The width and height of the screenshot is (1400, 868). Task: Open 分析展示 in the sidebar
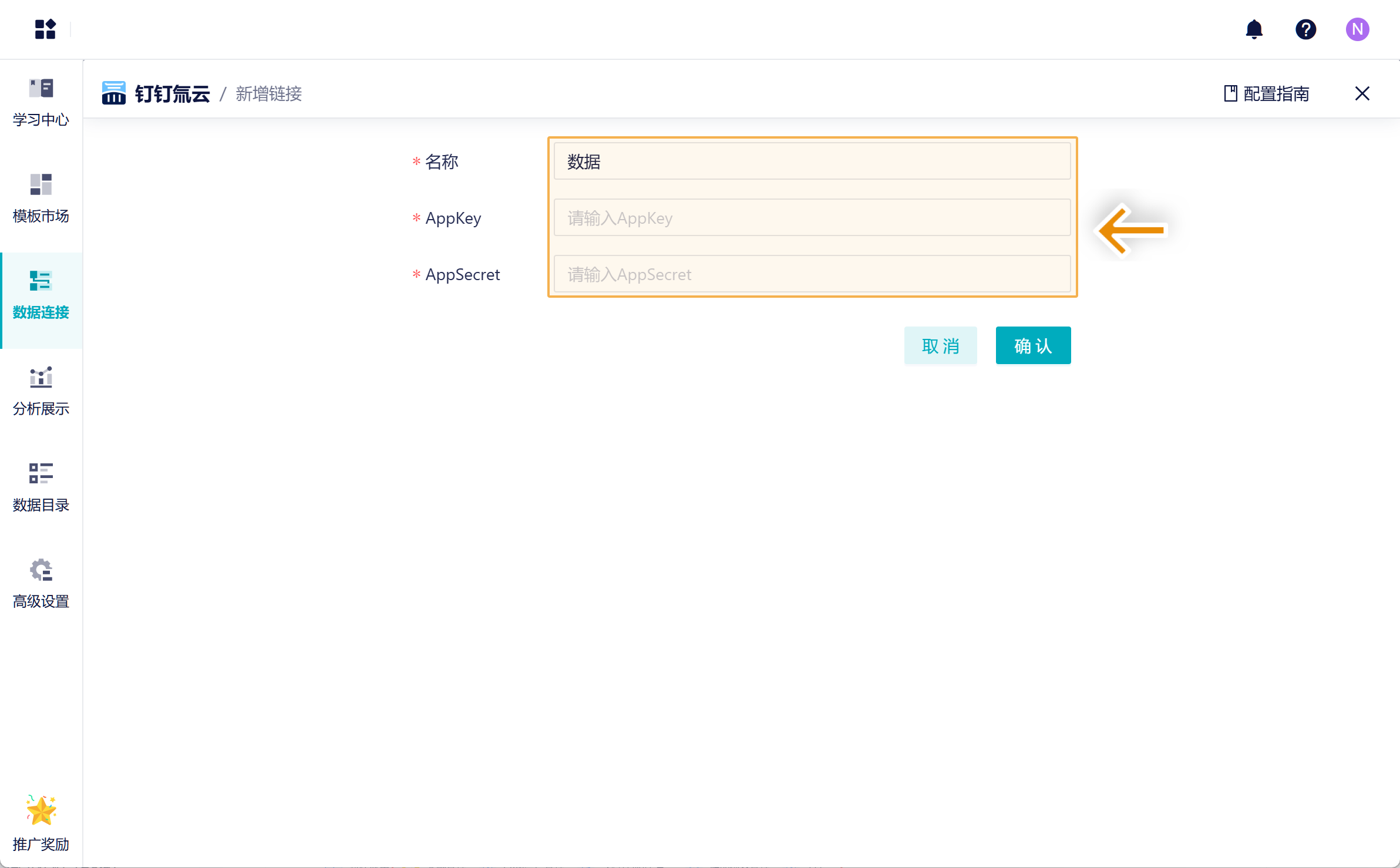click(x=41, y=392)
